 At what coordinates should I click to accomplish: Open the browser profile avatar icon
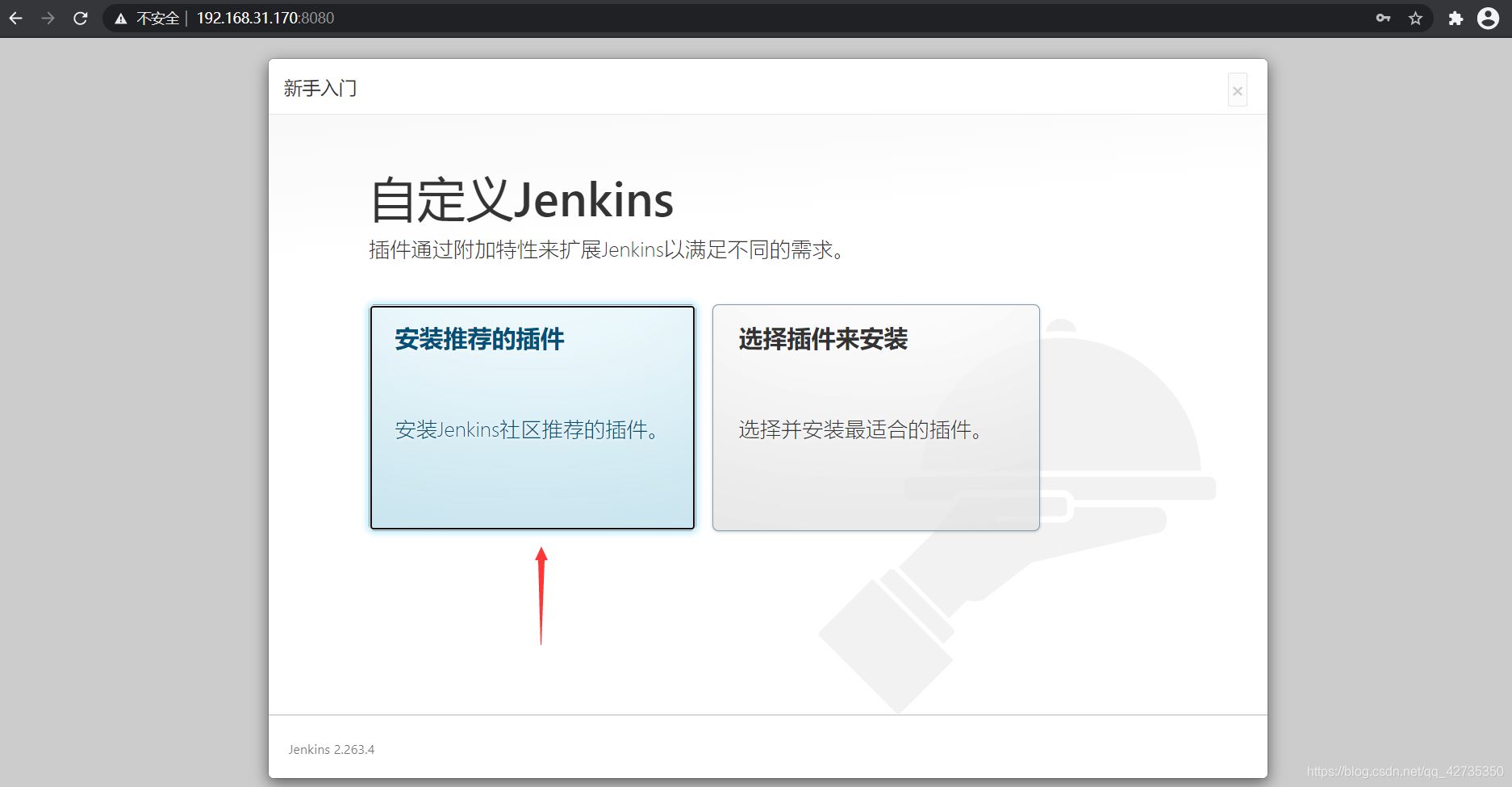coord(1489,17)
